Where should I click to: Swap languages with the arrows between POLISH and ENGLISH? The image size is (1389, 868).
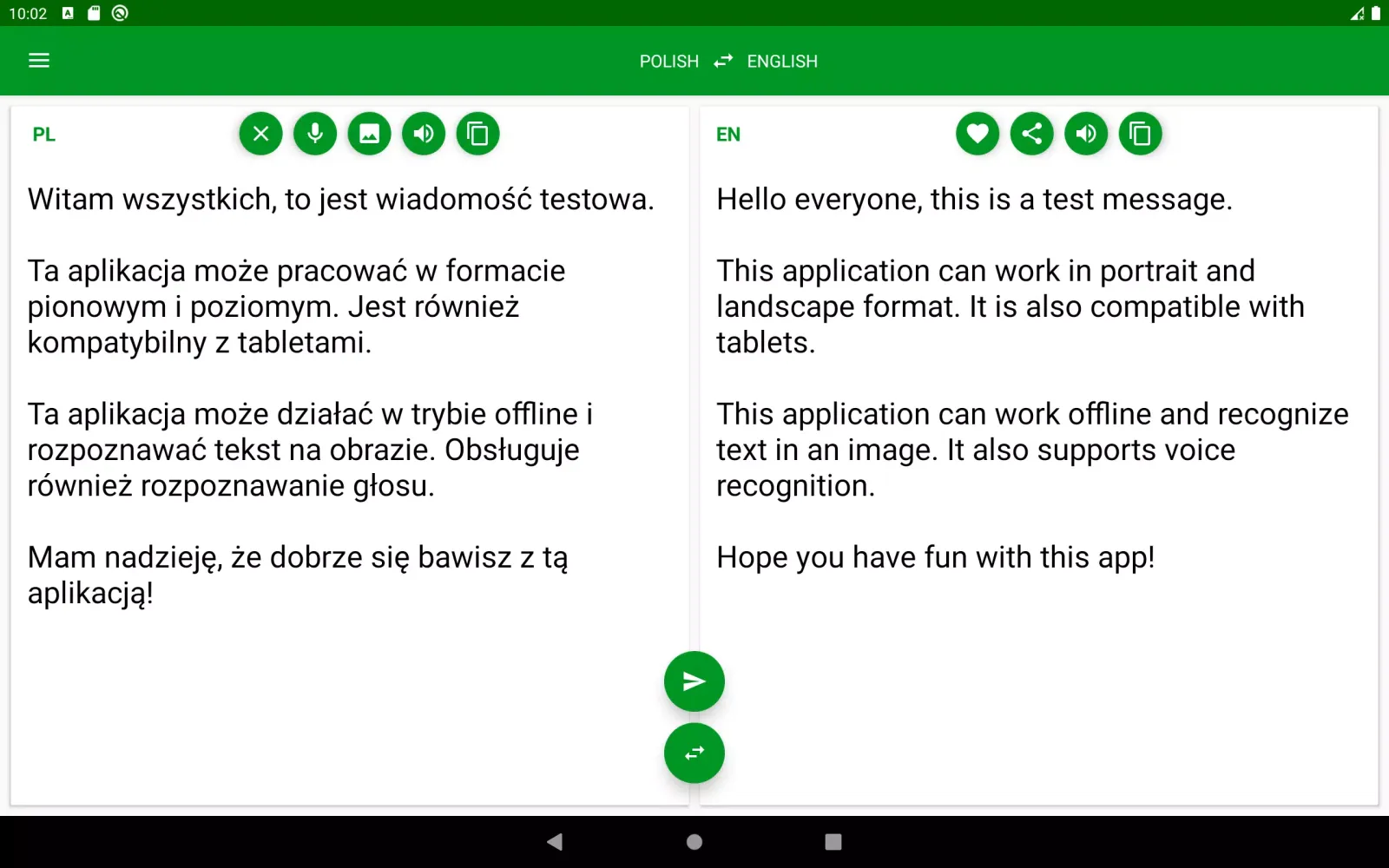722,61
